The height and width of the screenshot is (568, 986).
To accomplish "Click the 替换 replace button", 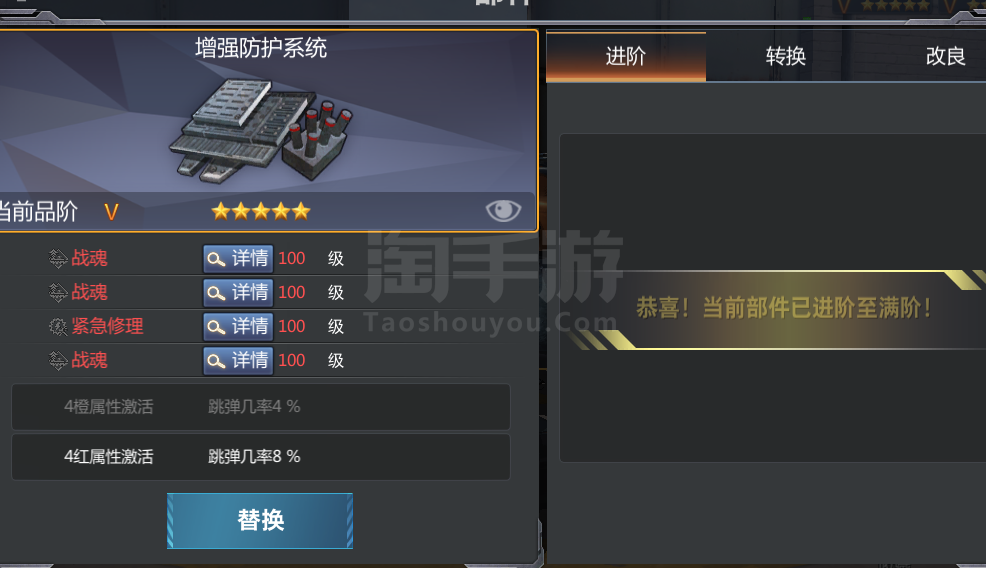I will [x=260, y=521].
